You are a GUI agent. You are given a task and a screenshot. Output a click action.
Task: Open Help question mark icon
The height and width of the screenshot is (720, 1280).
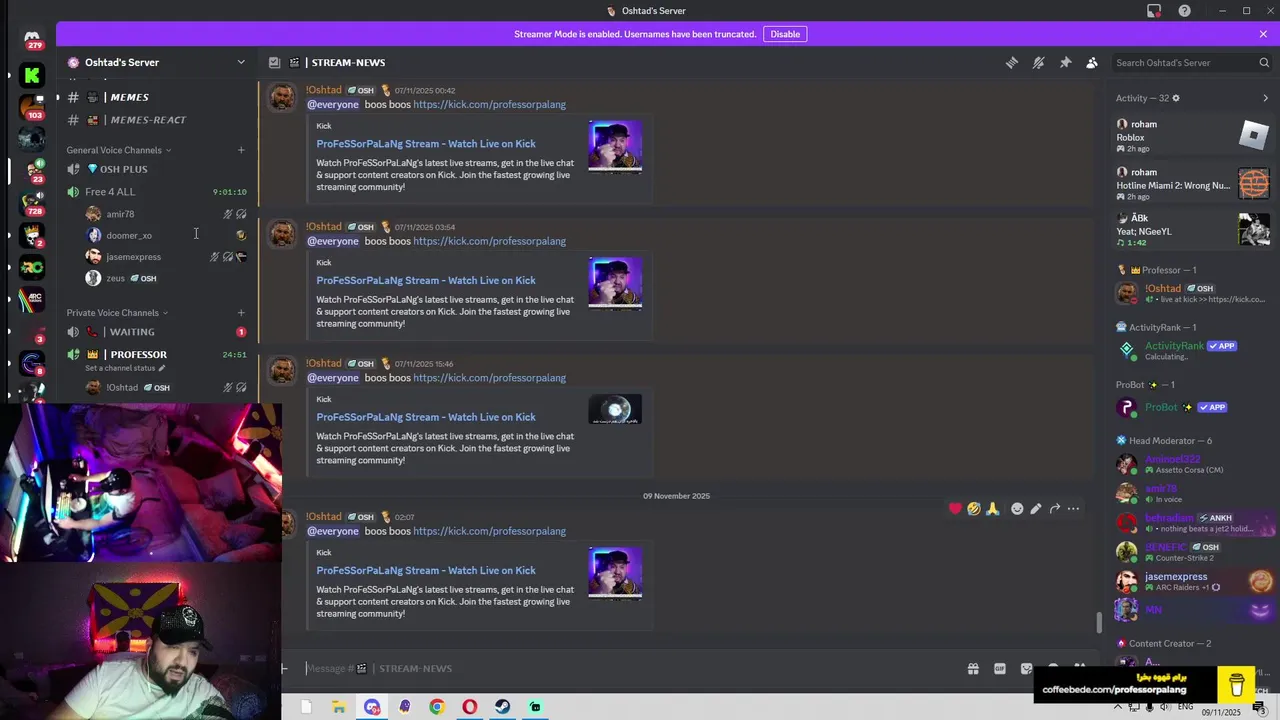pos(1185,11)
